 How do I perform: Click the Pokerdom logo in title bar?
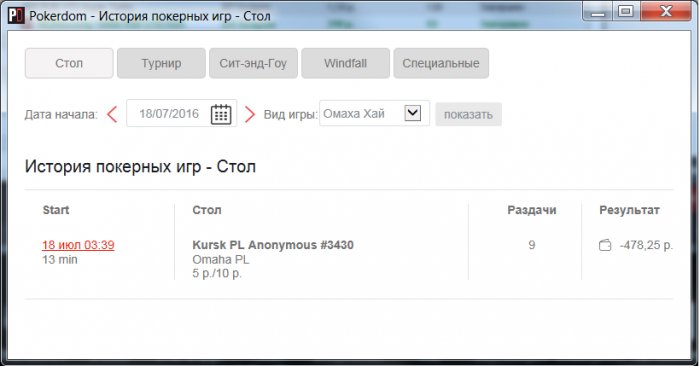(16, 16)
